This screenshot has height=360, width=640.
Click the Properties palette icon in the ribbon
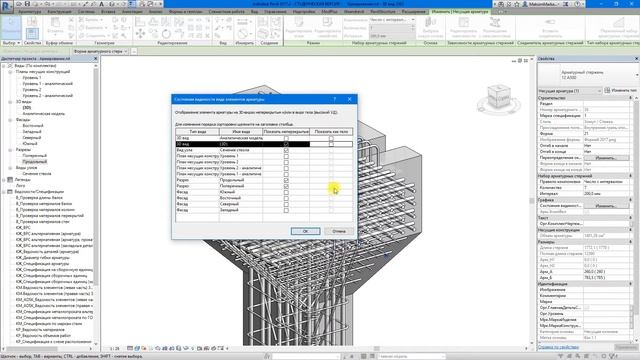point(32,33)
